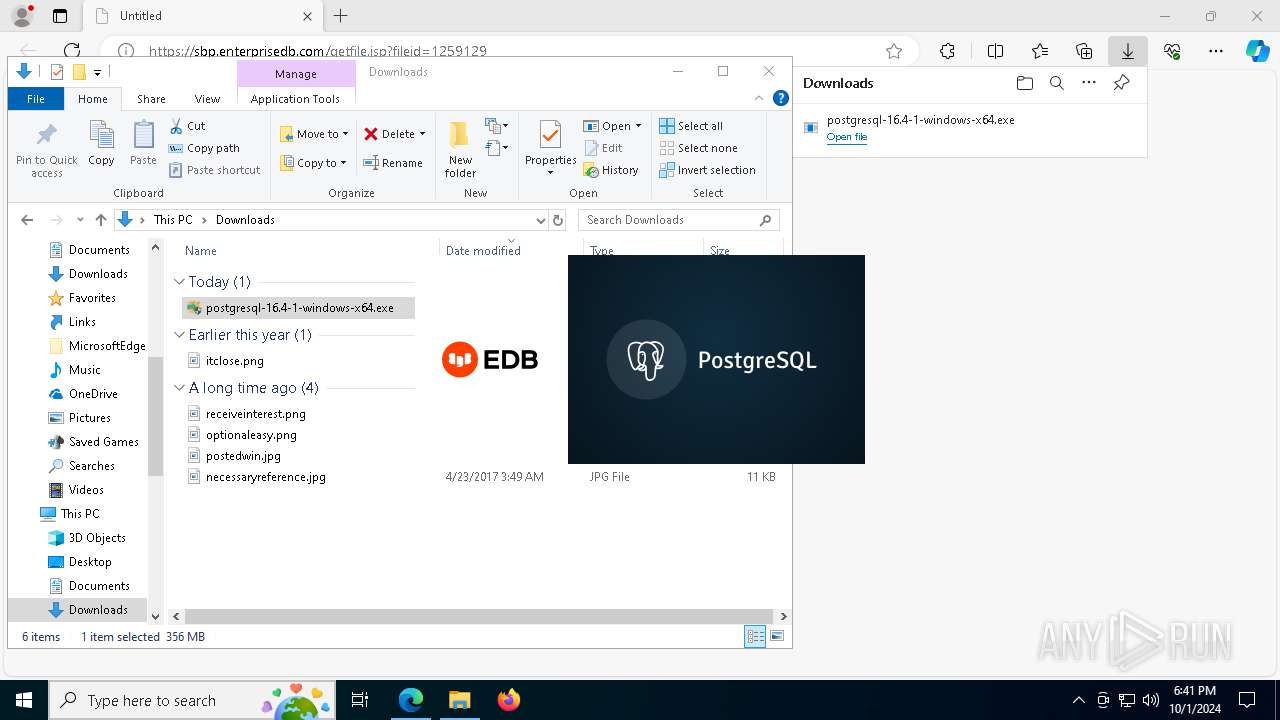The image size is (1280, 720).
Task: Open File Explorer taskbar icon
Action: click(459, 700)
